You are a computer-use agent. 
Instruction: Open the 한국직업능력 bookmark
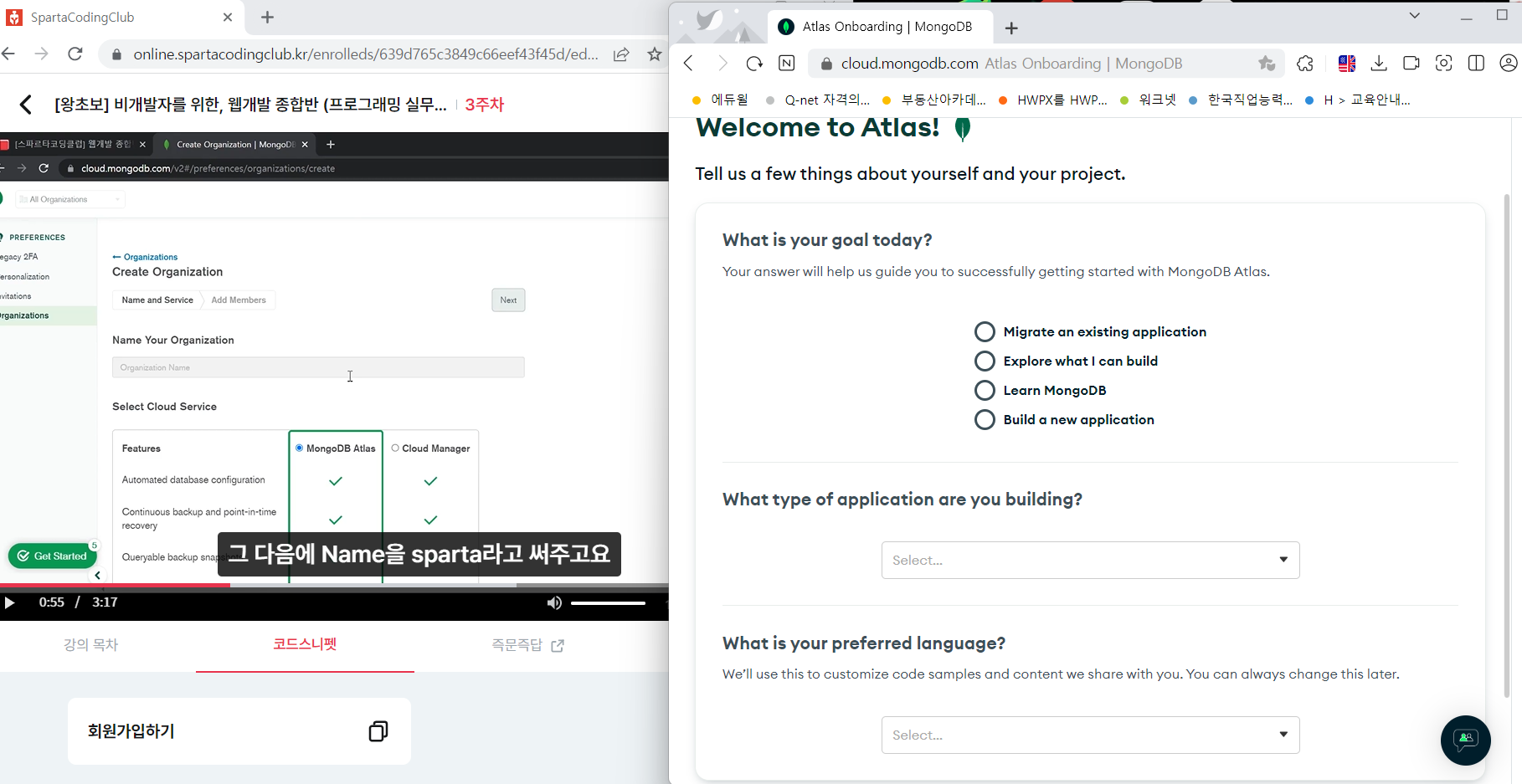pos(1241,100)
